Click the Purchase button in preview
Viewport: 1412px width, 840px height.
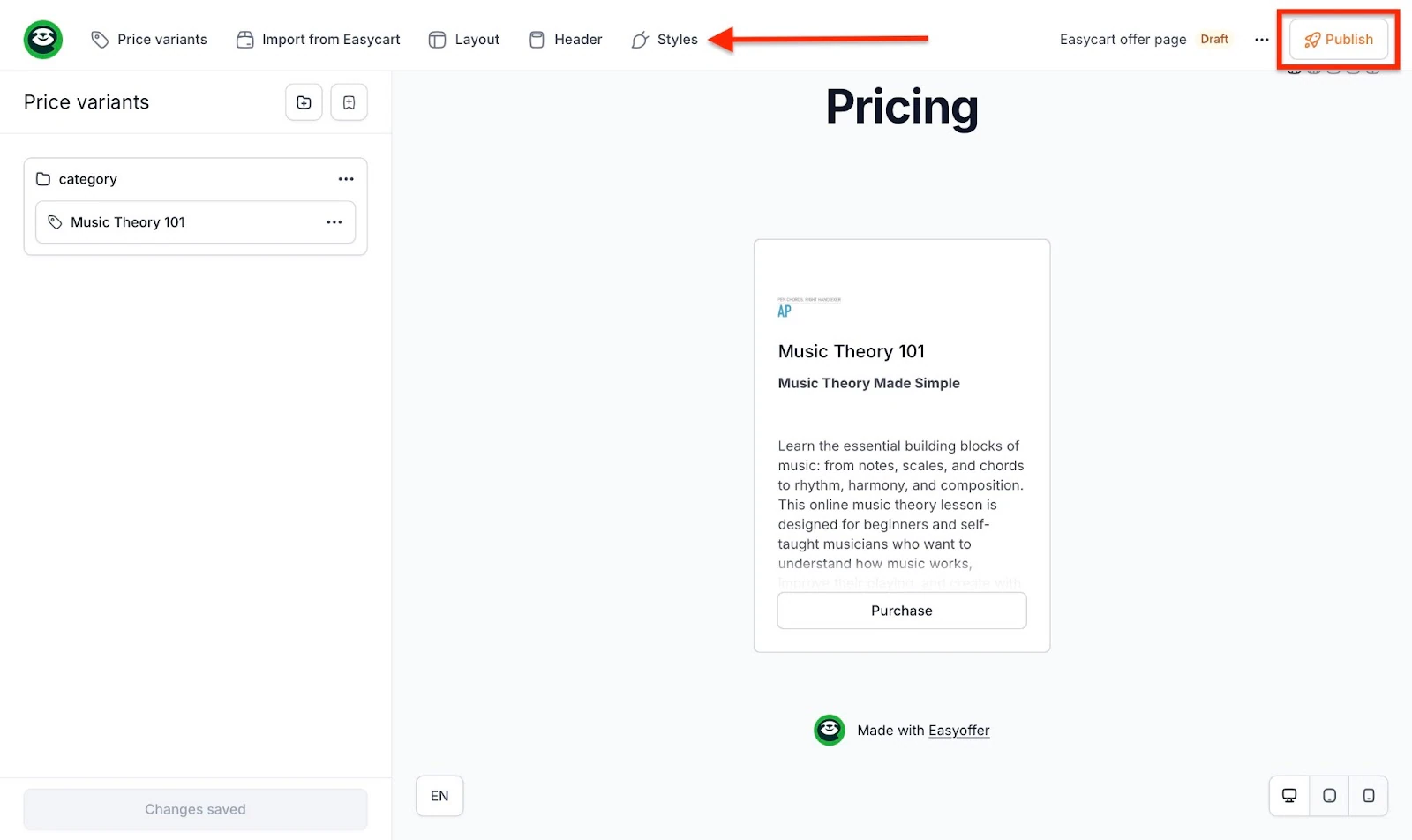click(901, 611)
